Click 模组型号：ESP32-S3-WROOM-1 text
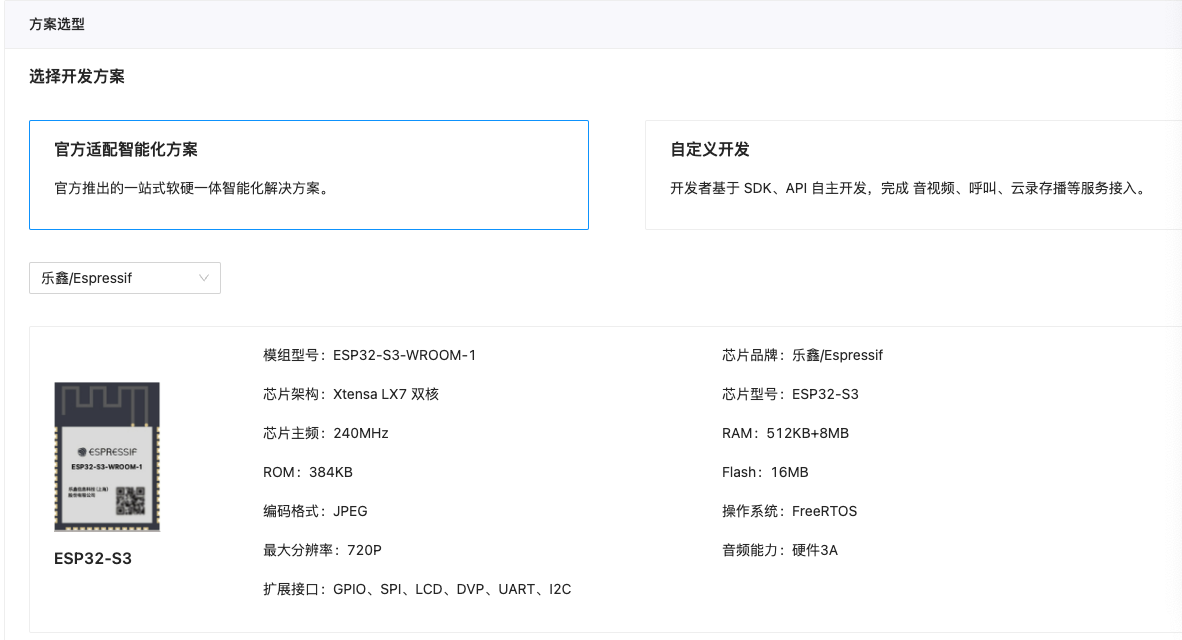Viewport: 1182px width, 640px height. pyautogui.click(x=369, y=355)
